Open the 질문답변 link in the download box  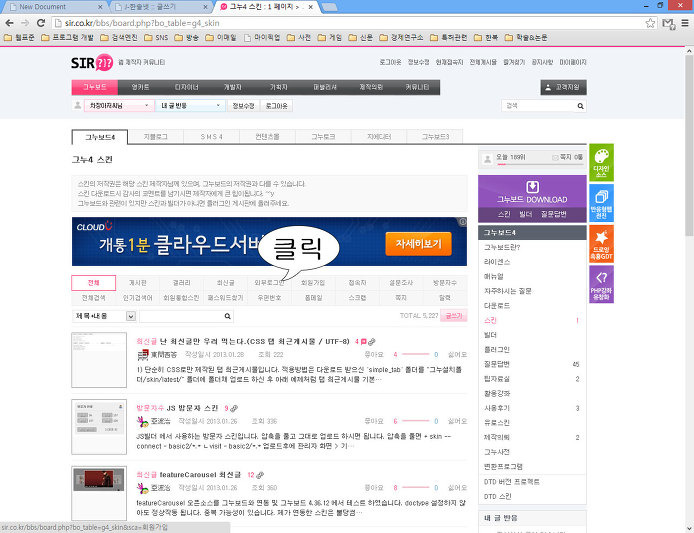(554, 214)
